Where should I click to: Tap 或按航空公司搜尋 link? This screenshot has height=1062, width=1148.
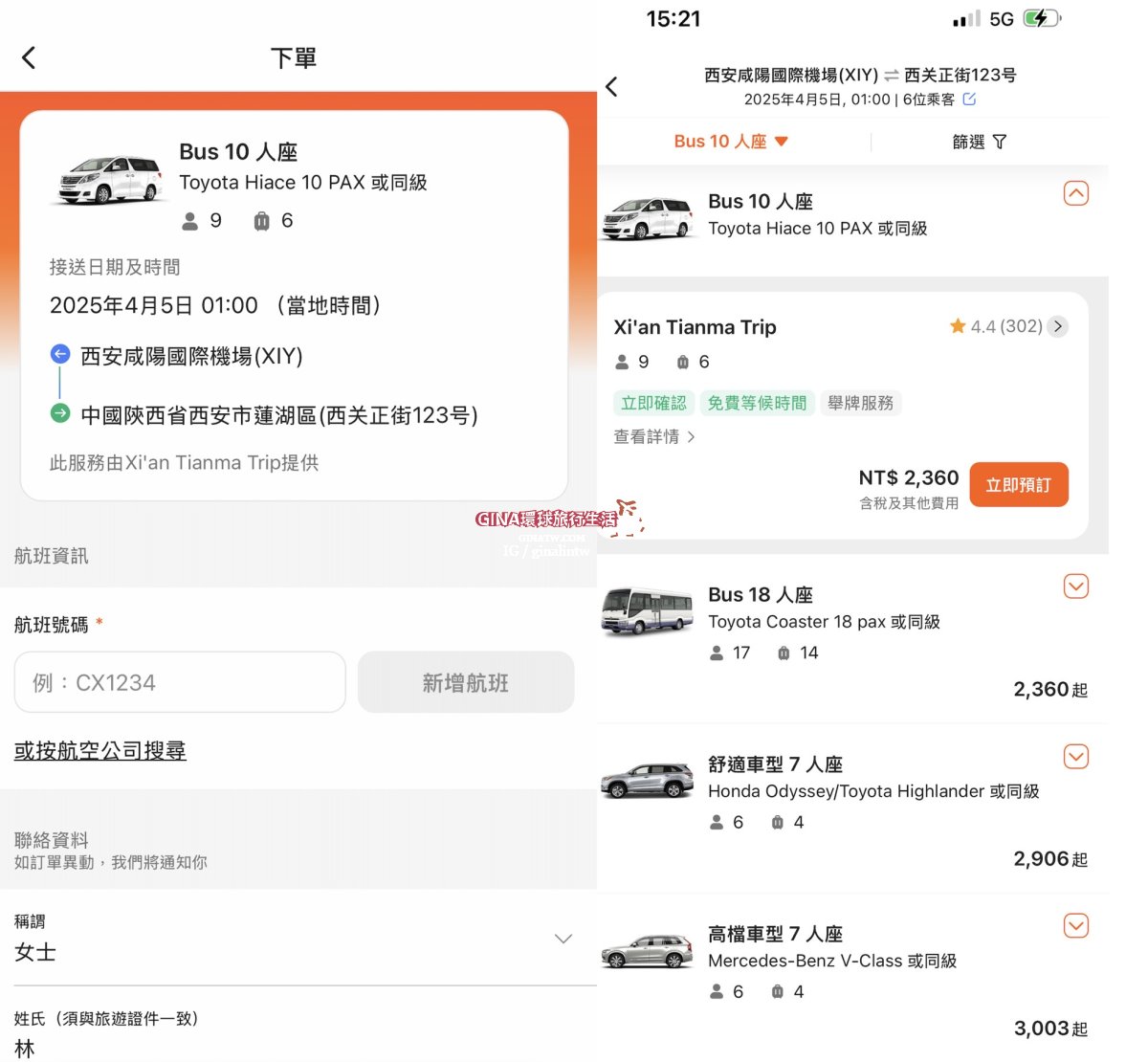100,751
